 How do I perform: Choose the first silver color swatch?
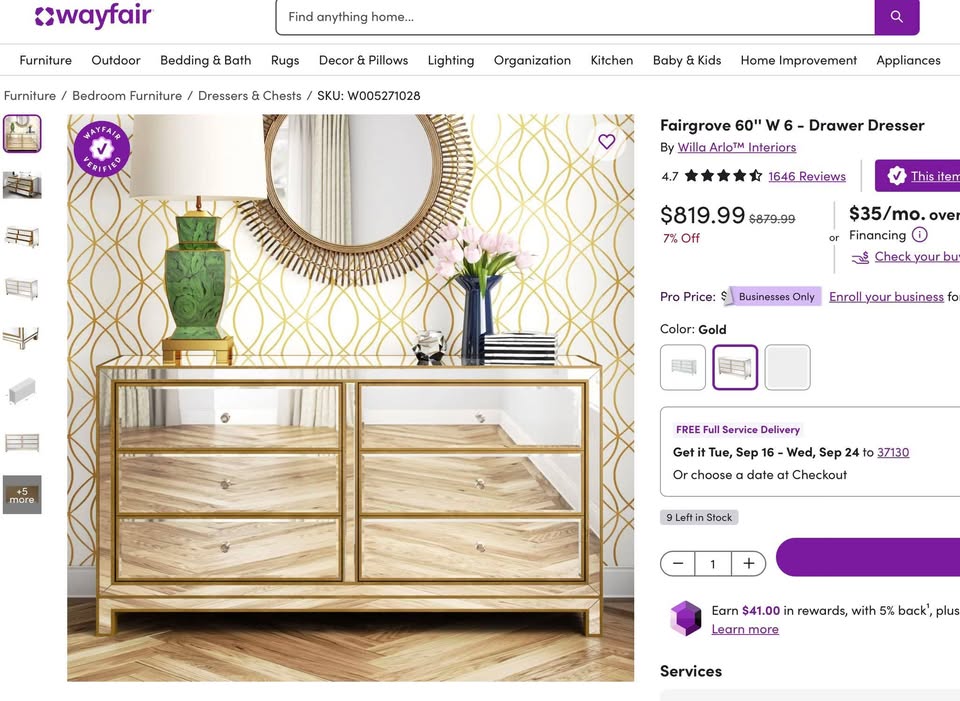click(683, 367)
